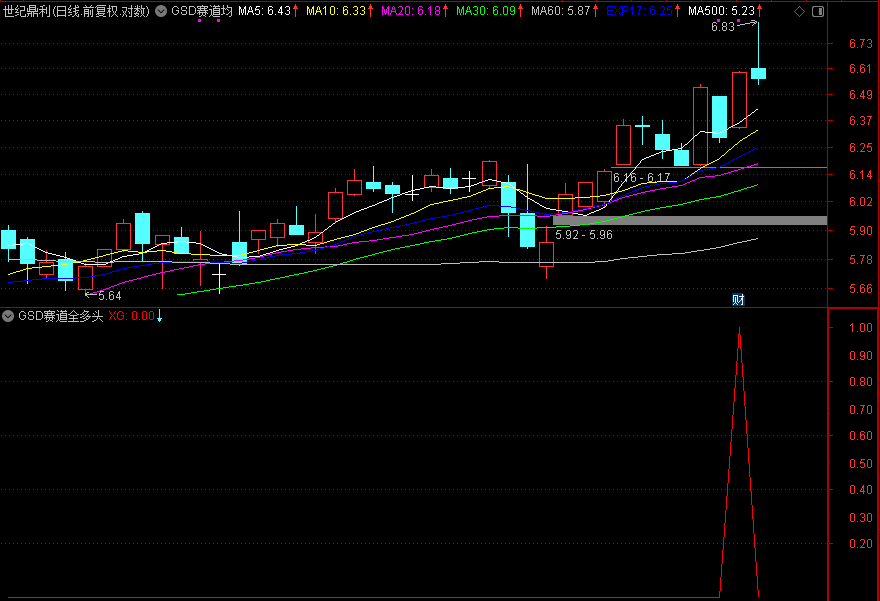Expand the GSD赛道全多头 indicator dropdown
Screen dimensions: 880x601
[x=9, y=315]
